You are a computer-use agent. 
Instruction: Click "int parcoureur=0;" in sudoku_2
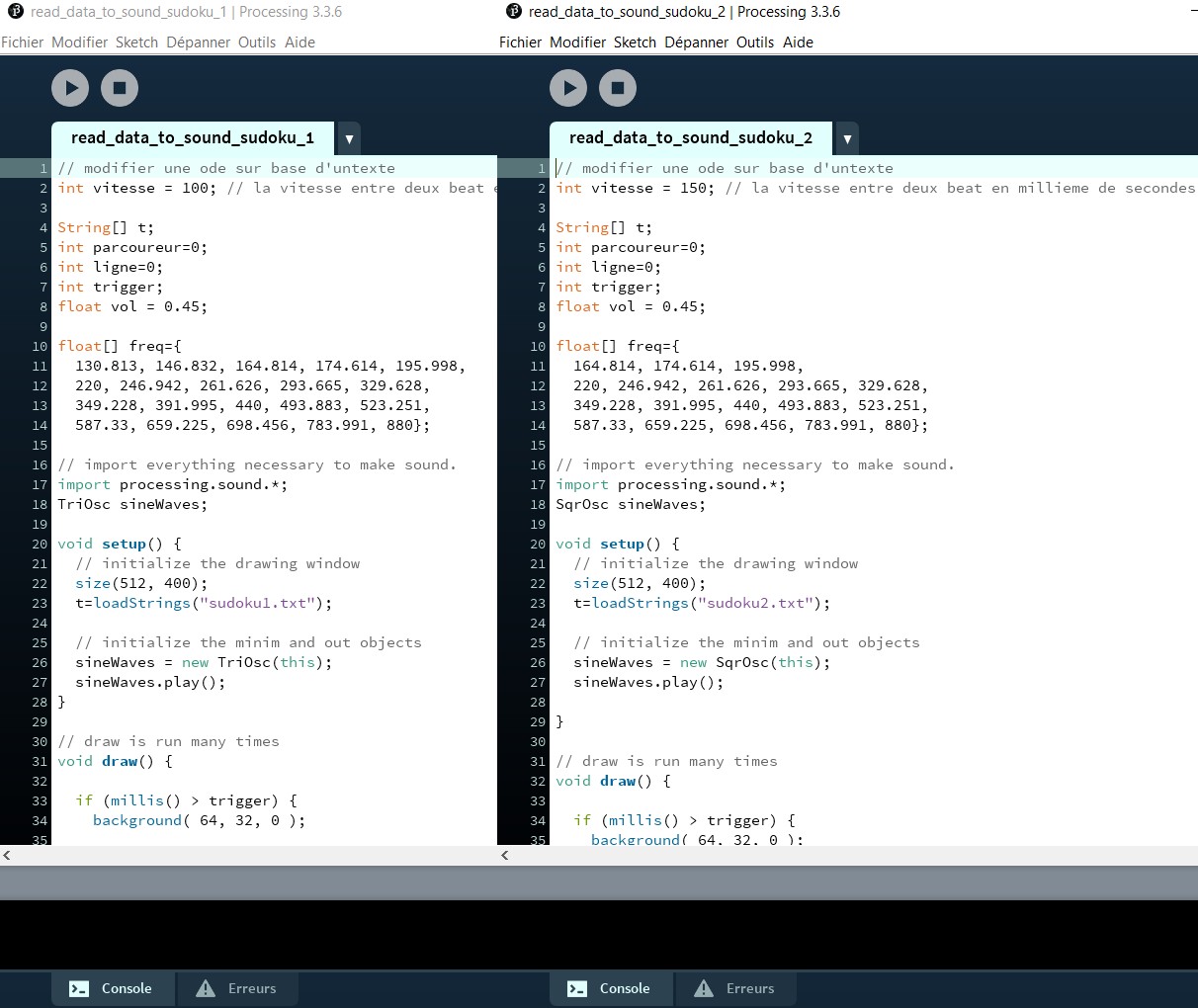631,247
